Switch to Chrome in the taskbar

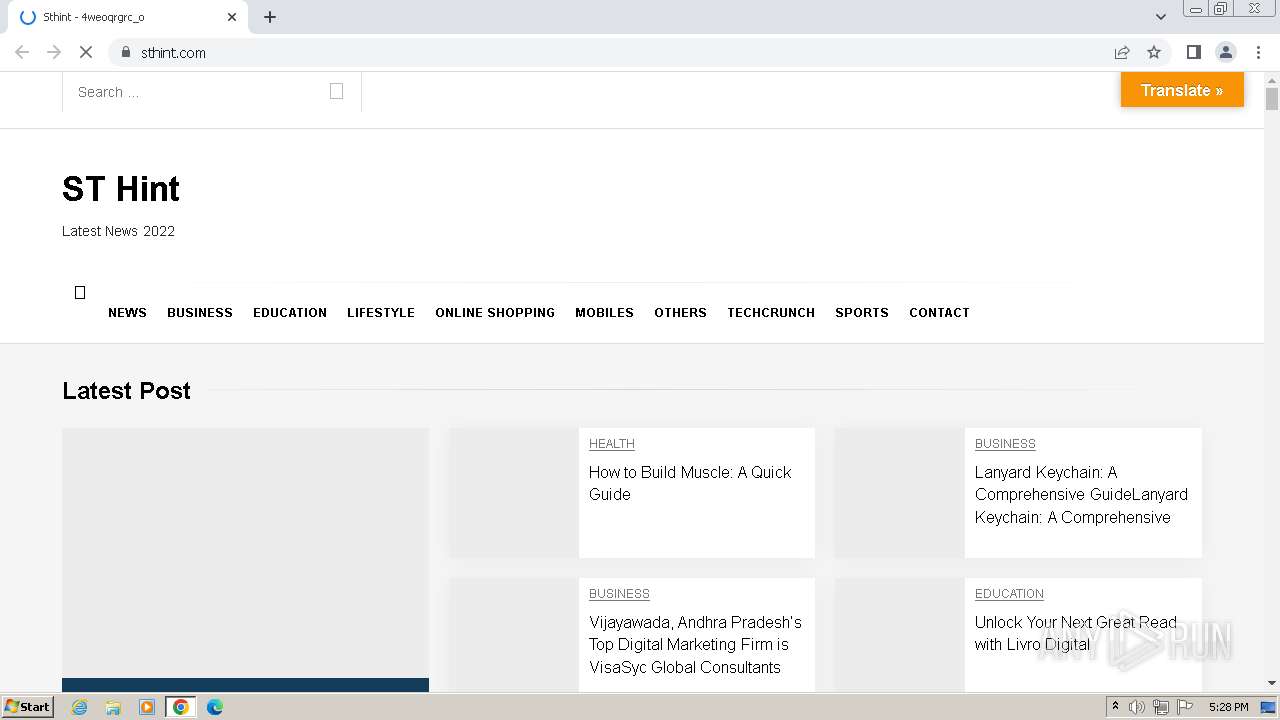[x=181, y=707]
